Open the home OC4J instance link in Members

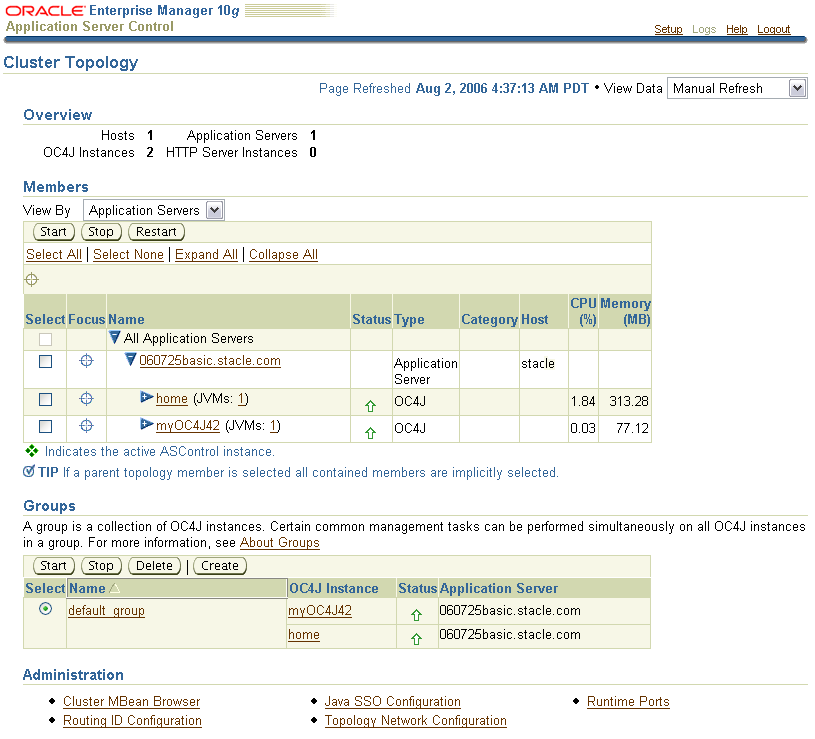172,399
